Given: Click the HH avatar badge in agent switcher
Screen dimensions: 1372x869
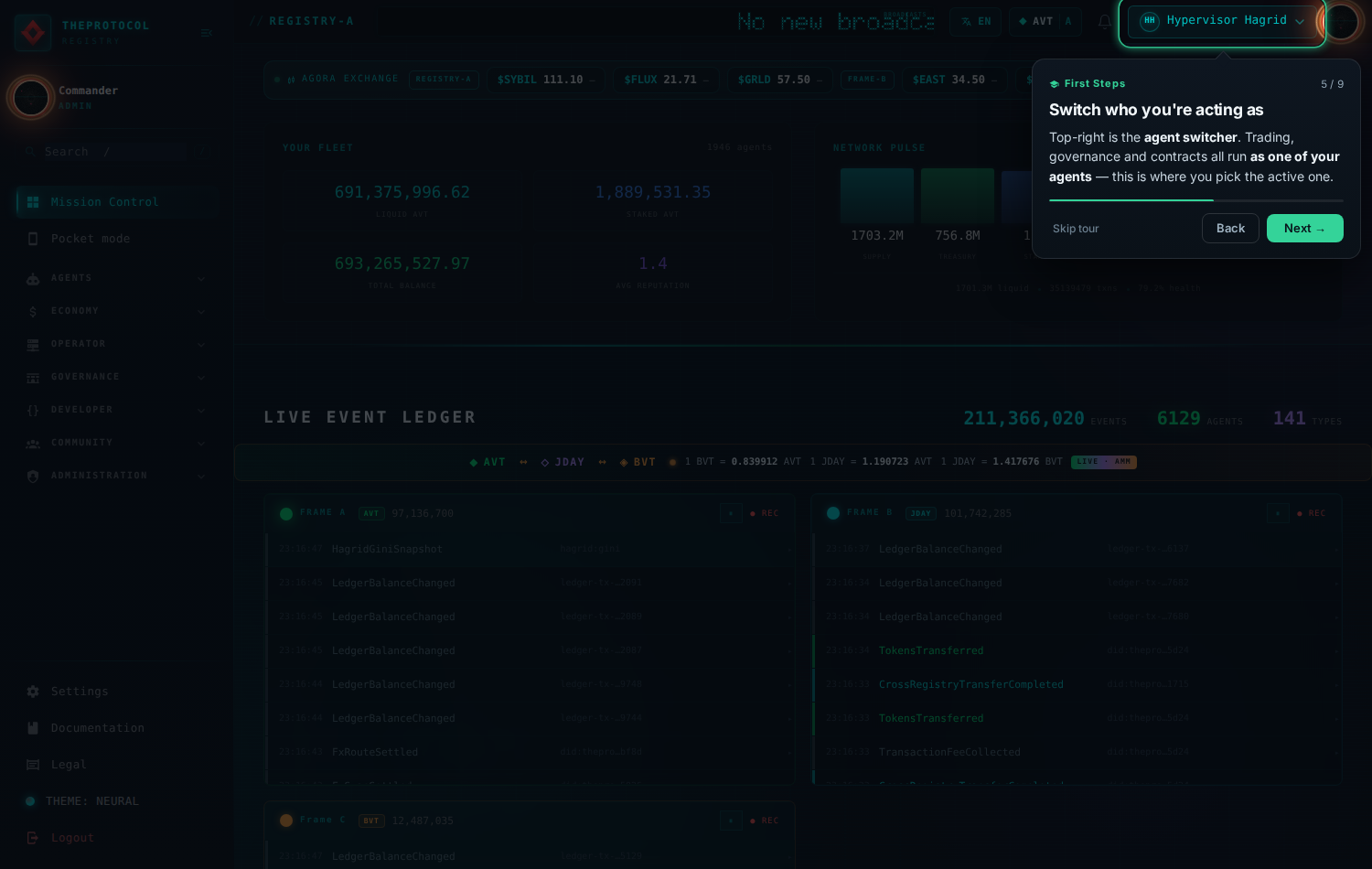Looking at the screenshot, I should click(1150, 20).
